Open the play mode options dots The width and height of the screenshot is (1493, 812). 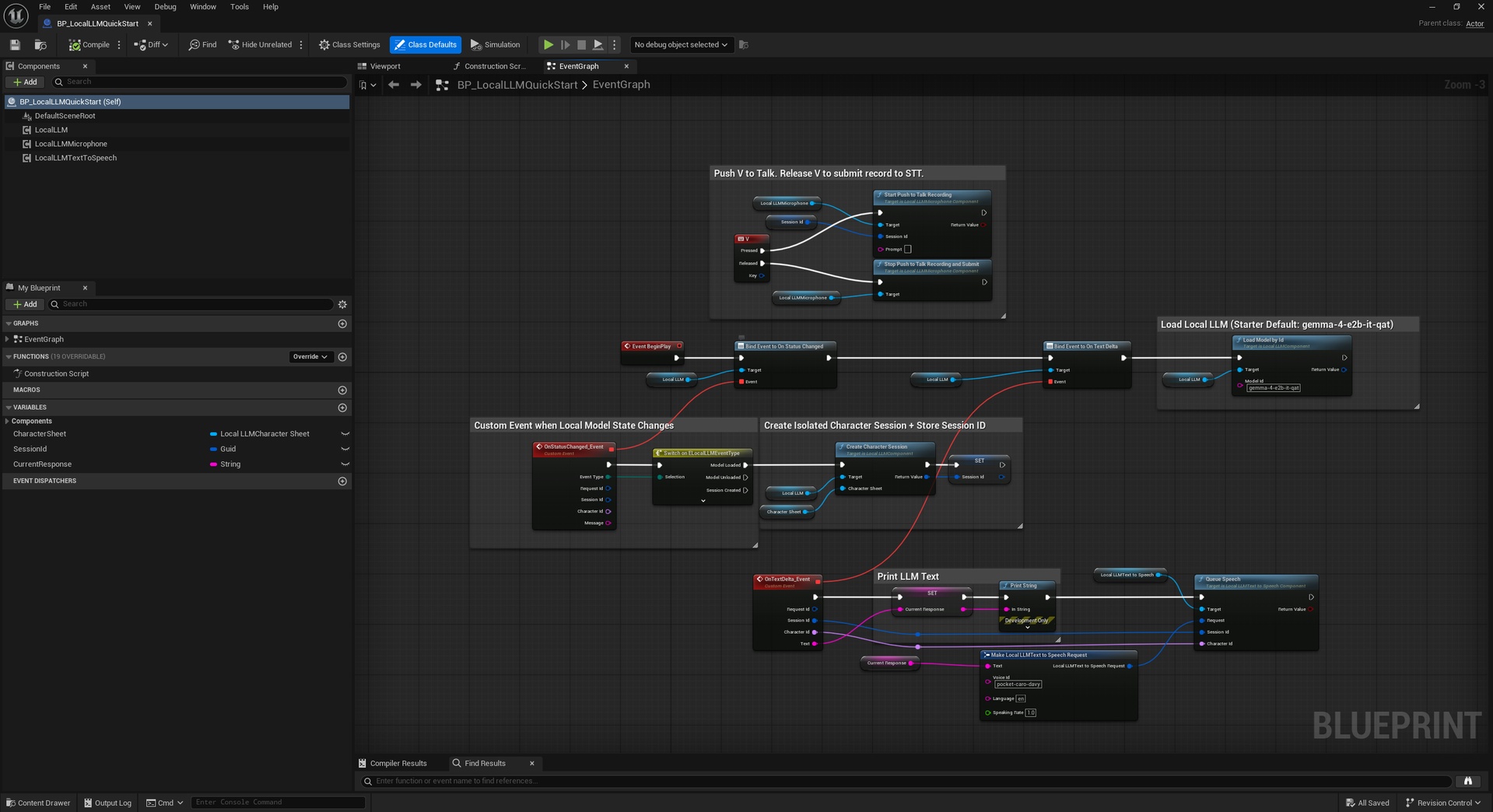pos(615,44)
